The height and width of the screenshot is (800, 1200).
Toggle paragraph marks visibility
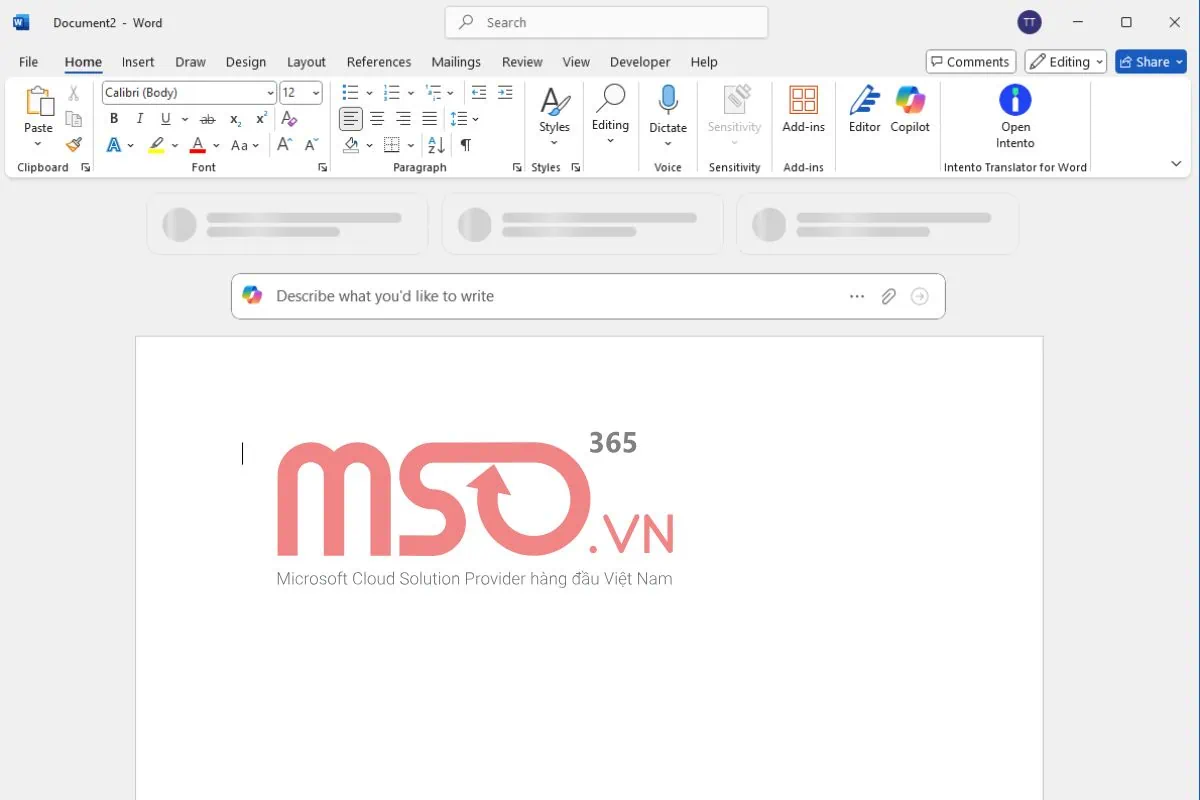(x=465, y=144)
